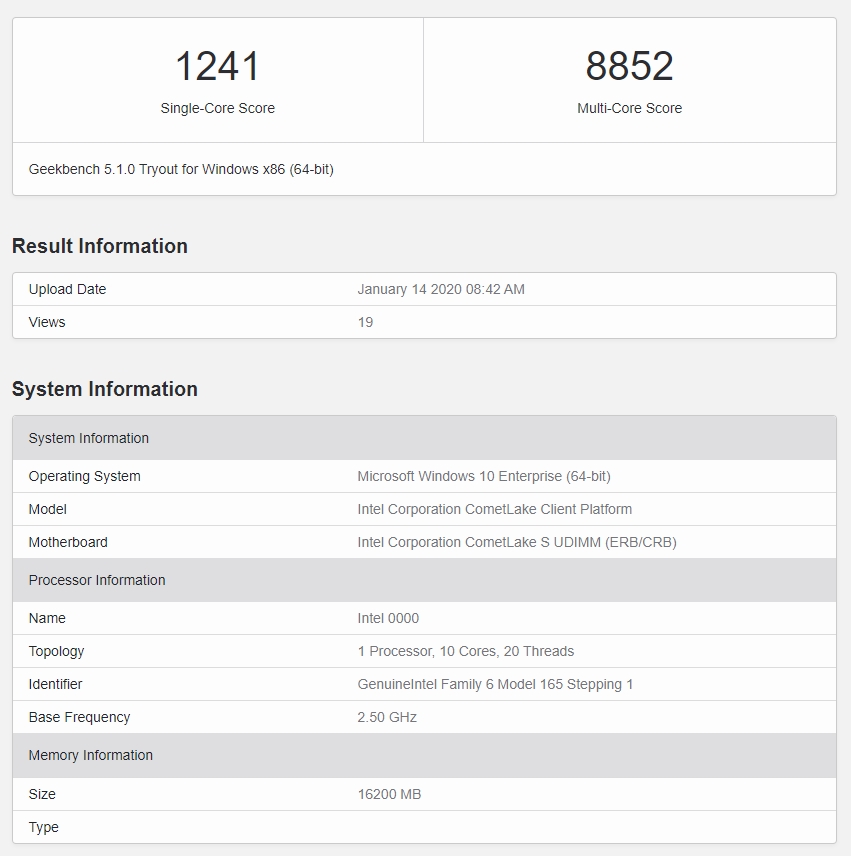
Task: Click the Multi-Core Score value 8852
Action: click(x=629, y=67)
